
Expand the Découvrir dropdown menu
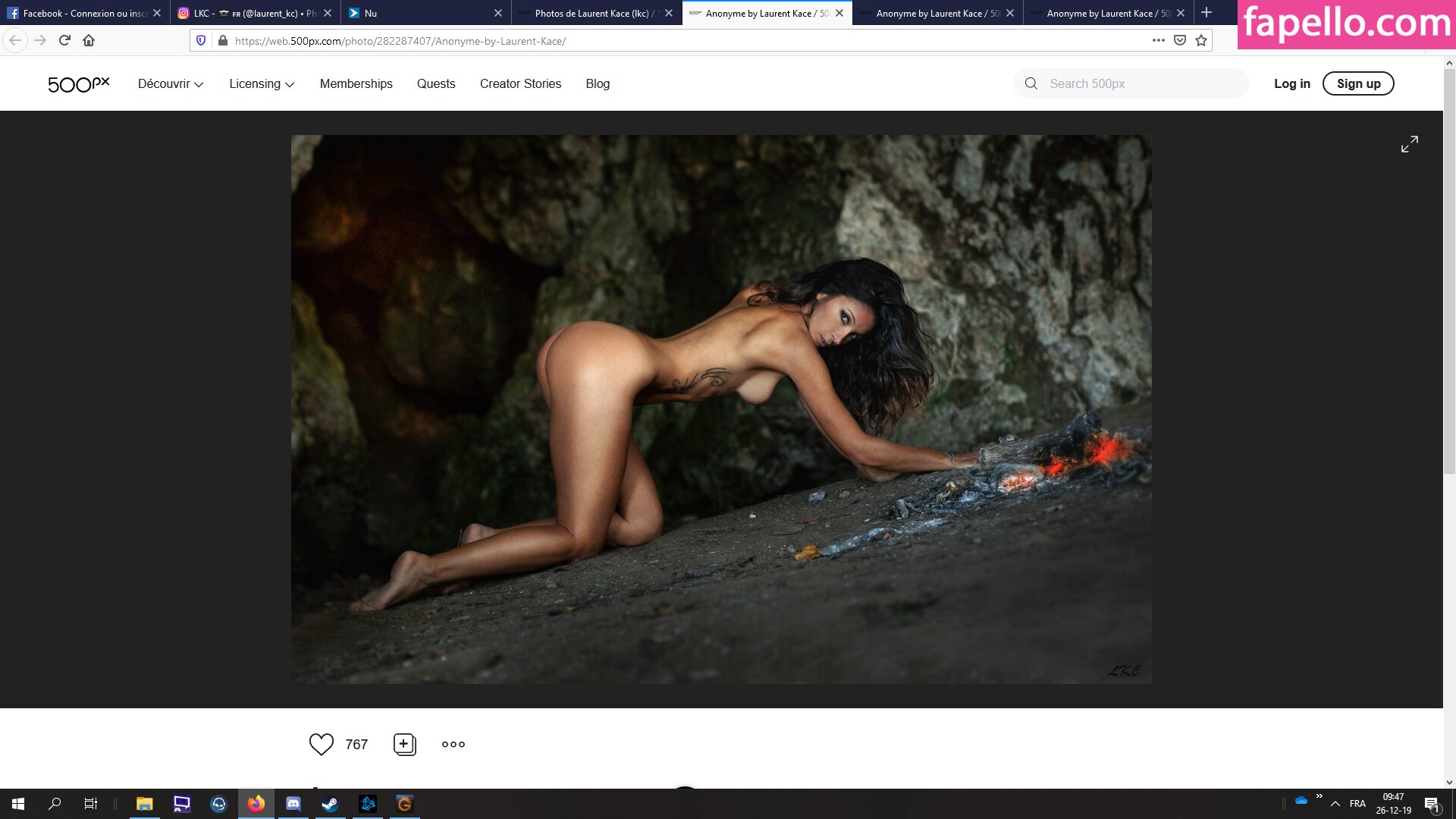point(171,83)
